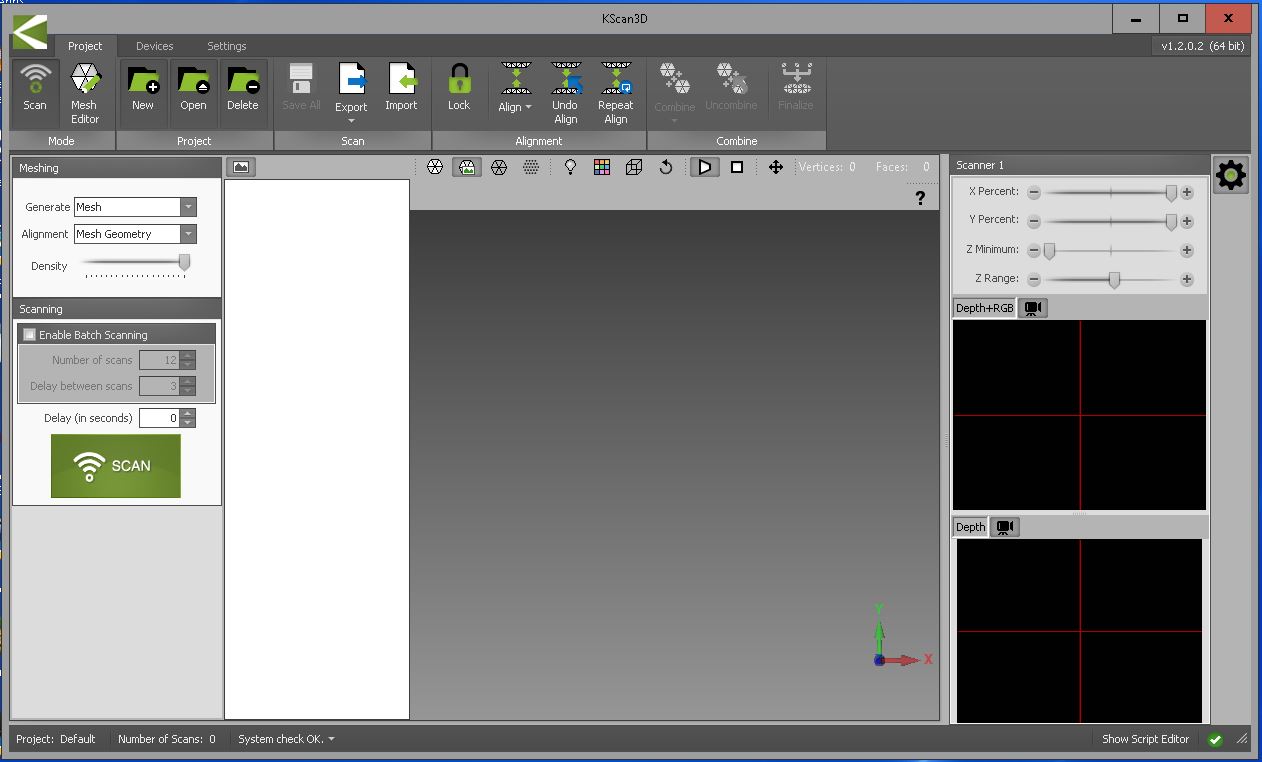Switch to the Devices tab
The height and width of the screenshot is (762, 1262).
155,46
